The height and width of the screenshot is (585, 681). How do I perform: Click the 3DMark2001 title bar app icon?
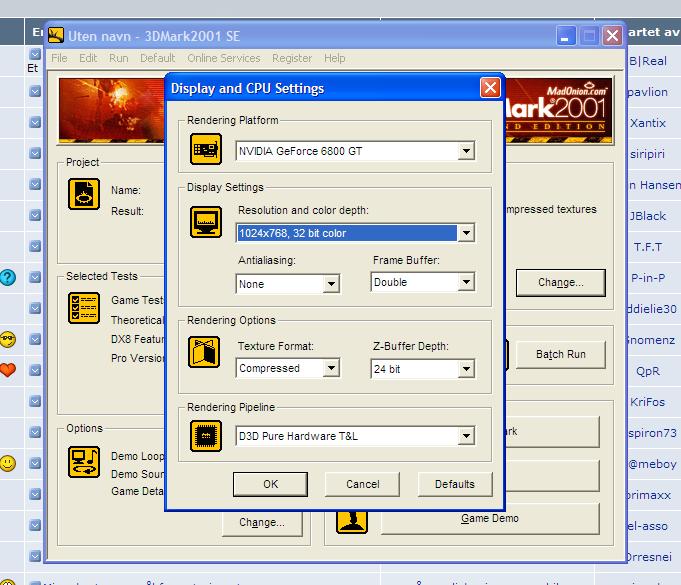point(56,35)
